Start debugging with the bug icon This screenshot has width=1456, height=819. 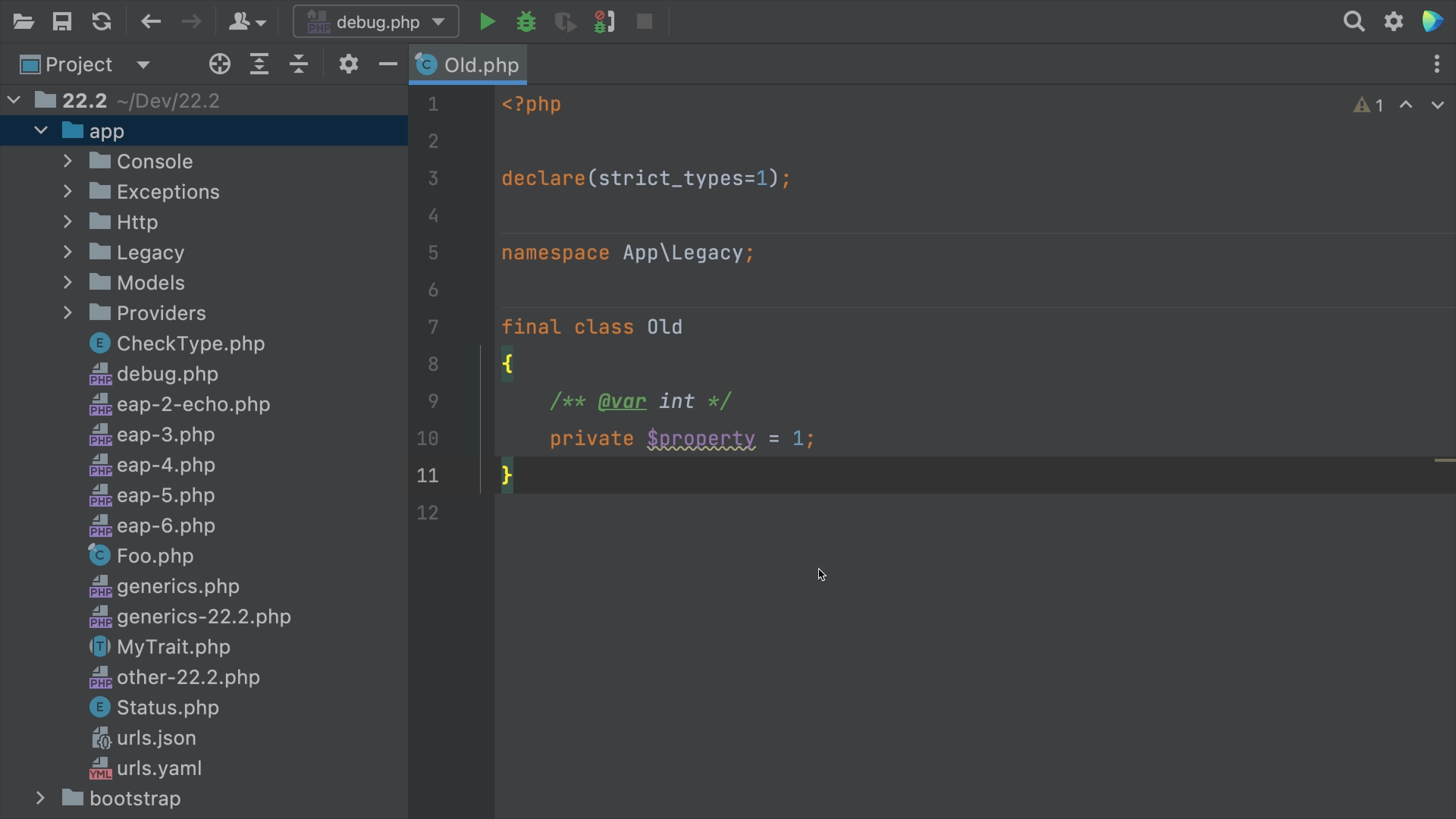(526, 22)
